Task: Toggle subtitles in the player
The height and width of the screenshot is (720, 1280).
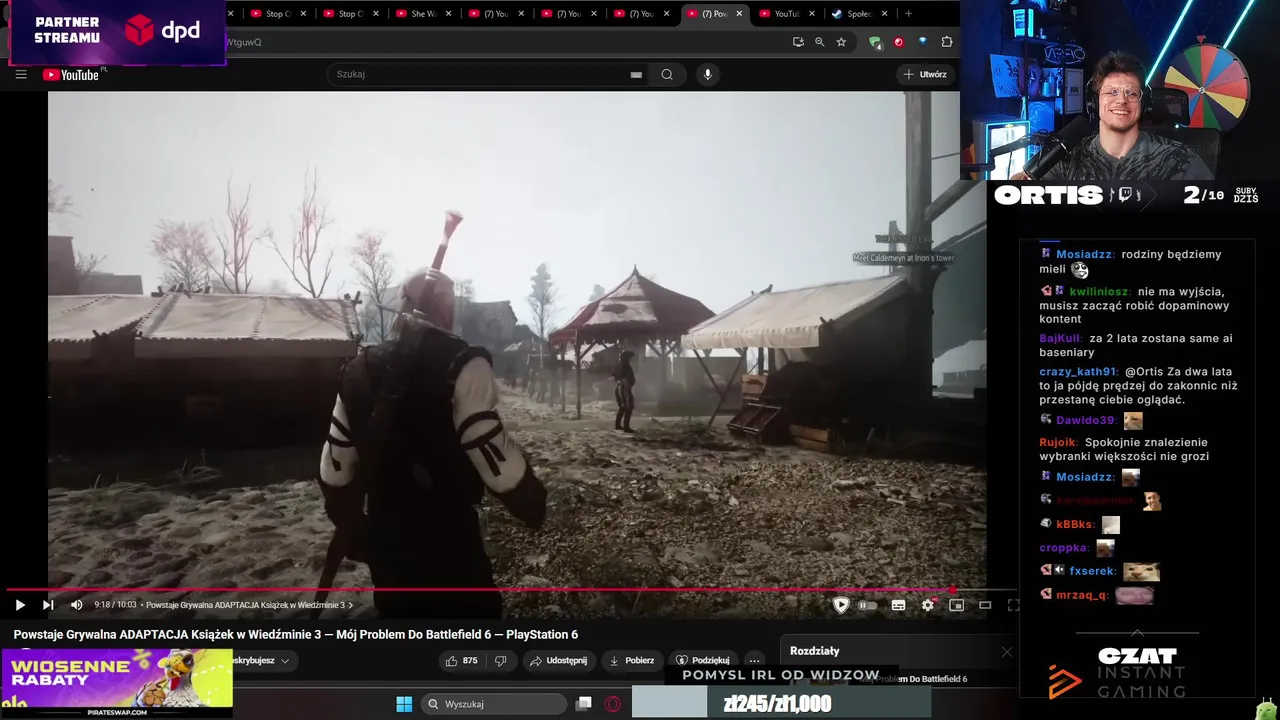Action: click(898, 605)
